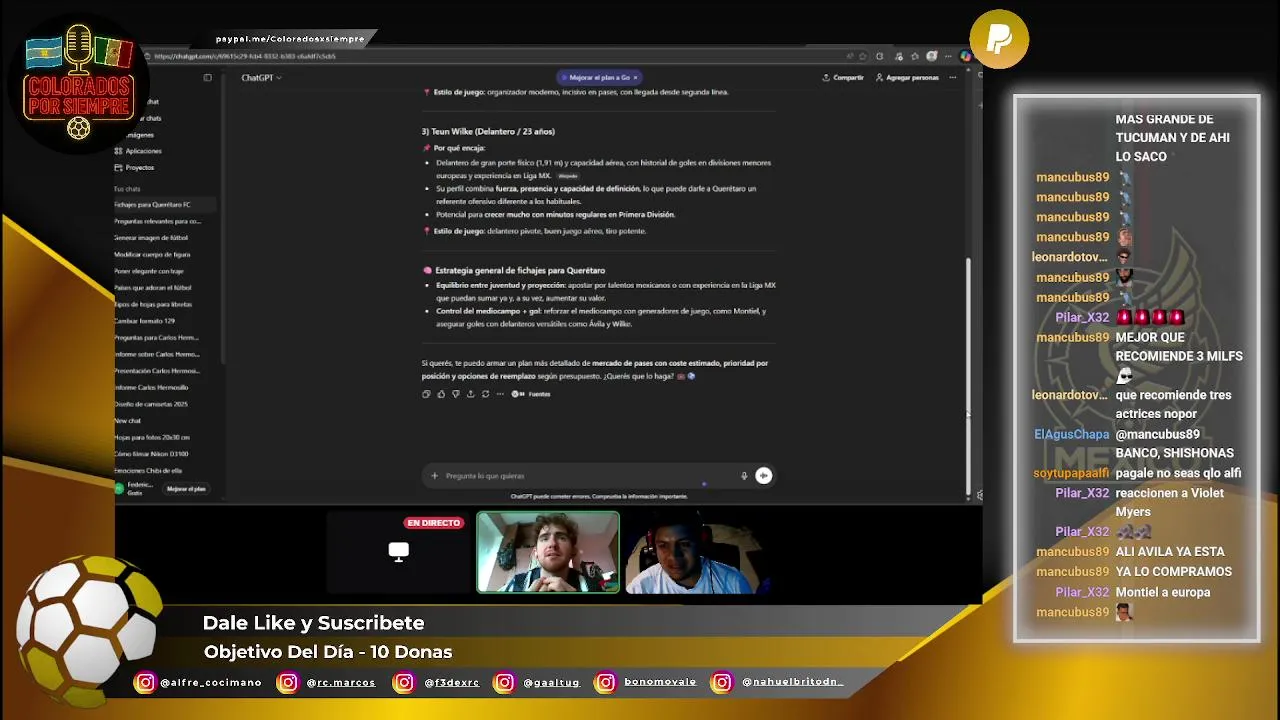Click the 'Mejorar el plan' sidebar button

tap(186, 489)
